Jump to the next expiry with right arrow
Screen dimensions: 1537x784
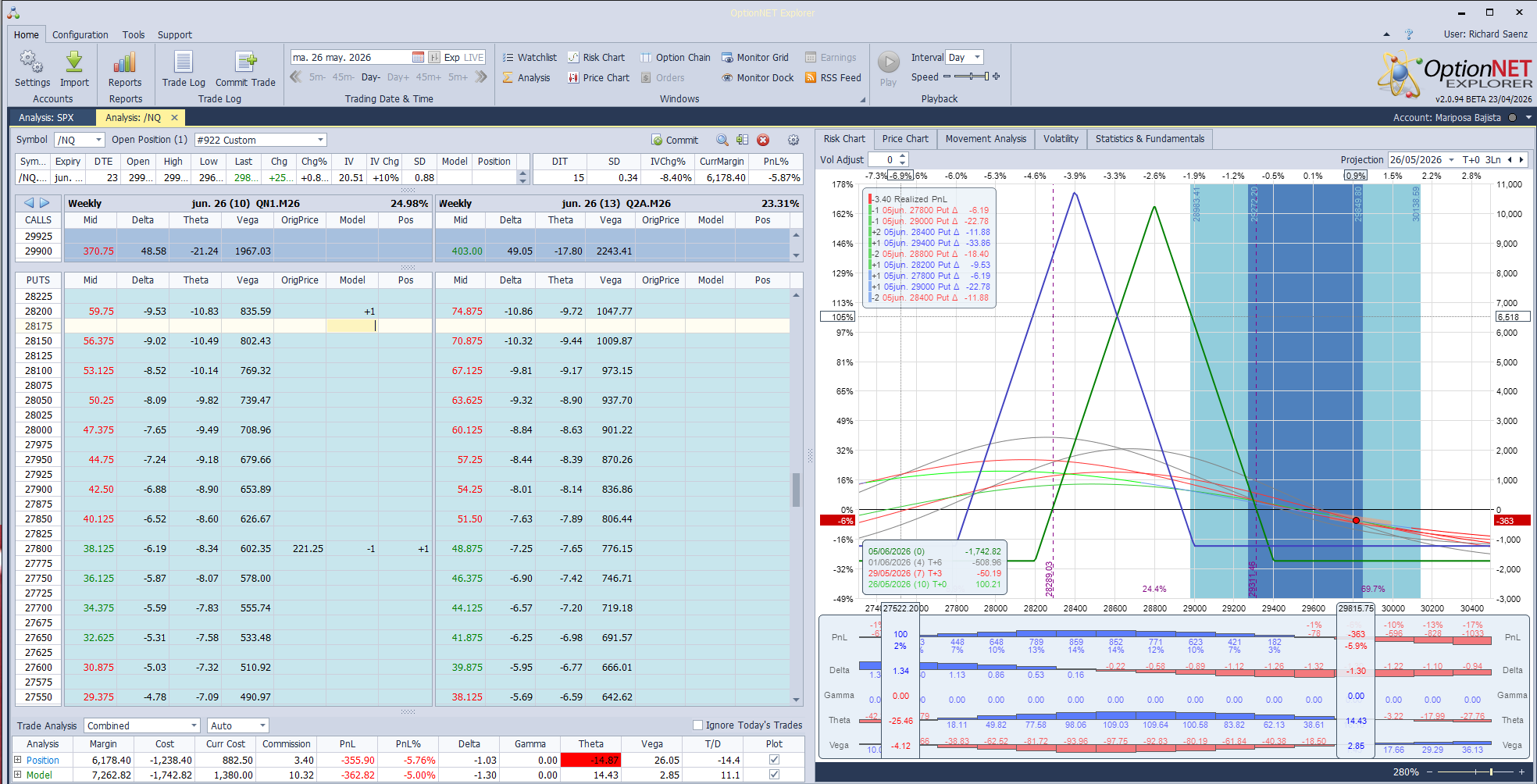point(45,203)
